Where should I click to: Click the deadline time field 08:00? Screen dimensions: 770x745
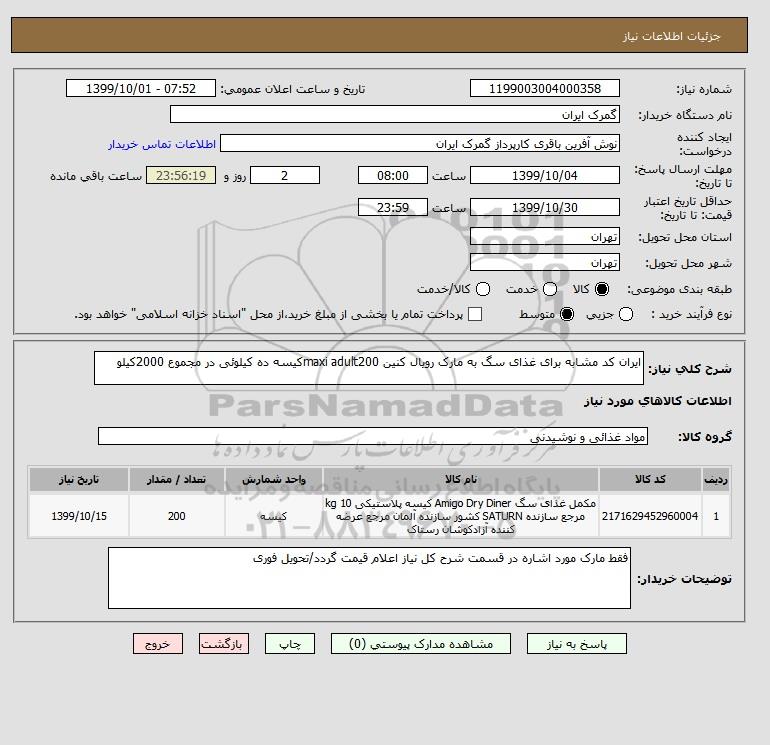tap(393, 175)
